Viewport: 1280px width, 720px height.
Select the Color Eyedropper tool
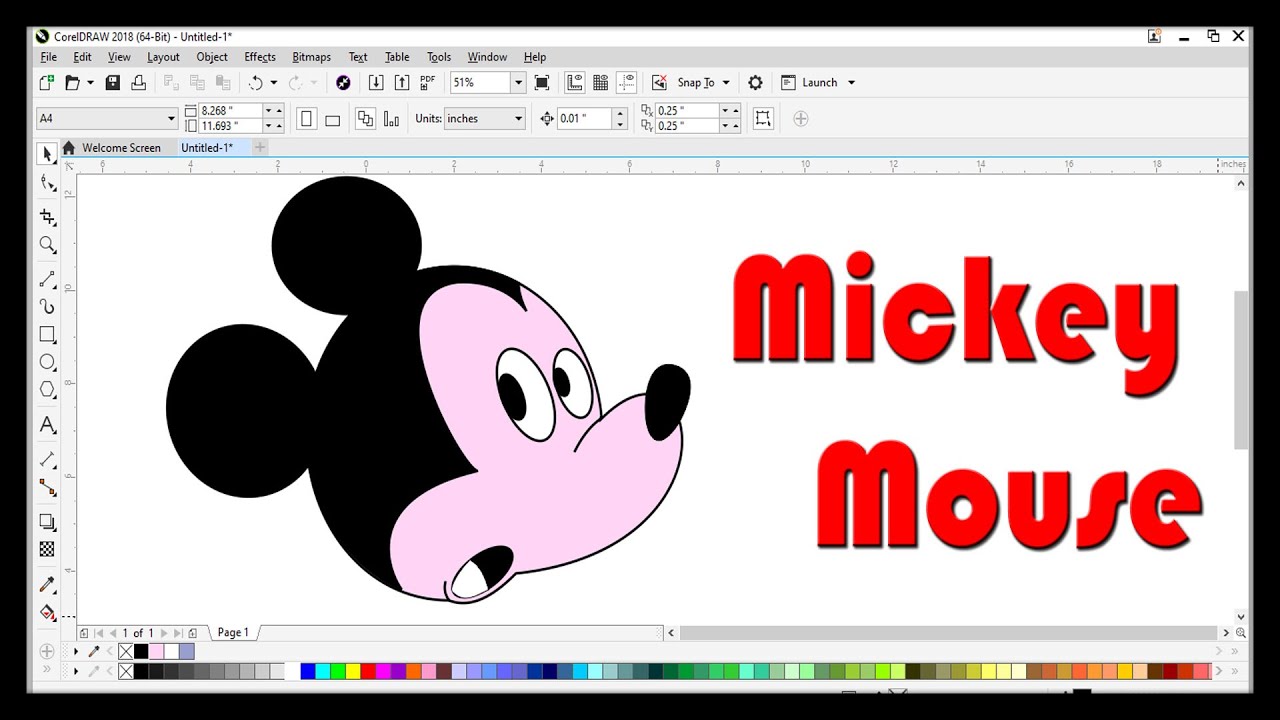(x=47, y=584)
